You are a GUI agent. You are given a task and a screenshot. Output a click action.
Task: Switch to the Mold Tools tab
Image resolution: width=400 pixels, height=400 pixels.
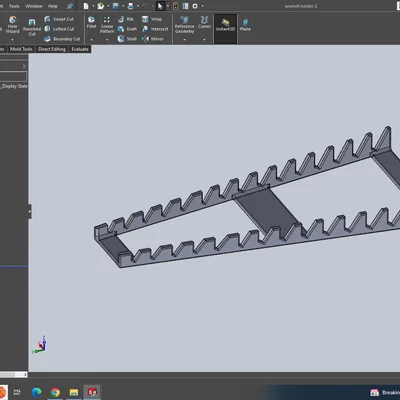click(21, 49)
